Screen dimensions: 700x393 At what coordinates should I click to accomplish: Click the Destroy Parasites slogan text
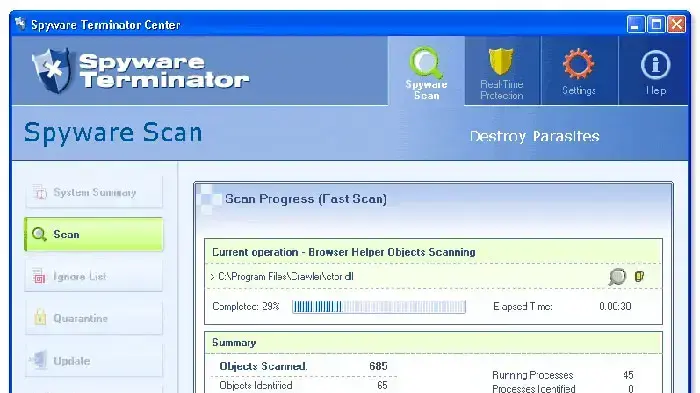coord(534,136)
